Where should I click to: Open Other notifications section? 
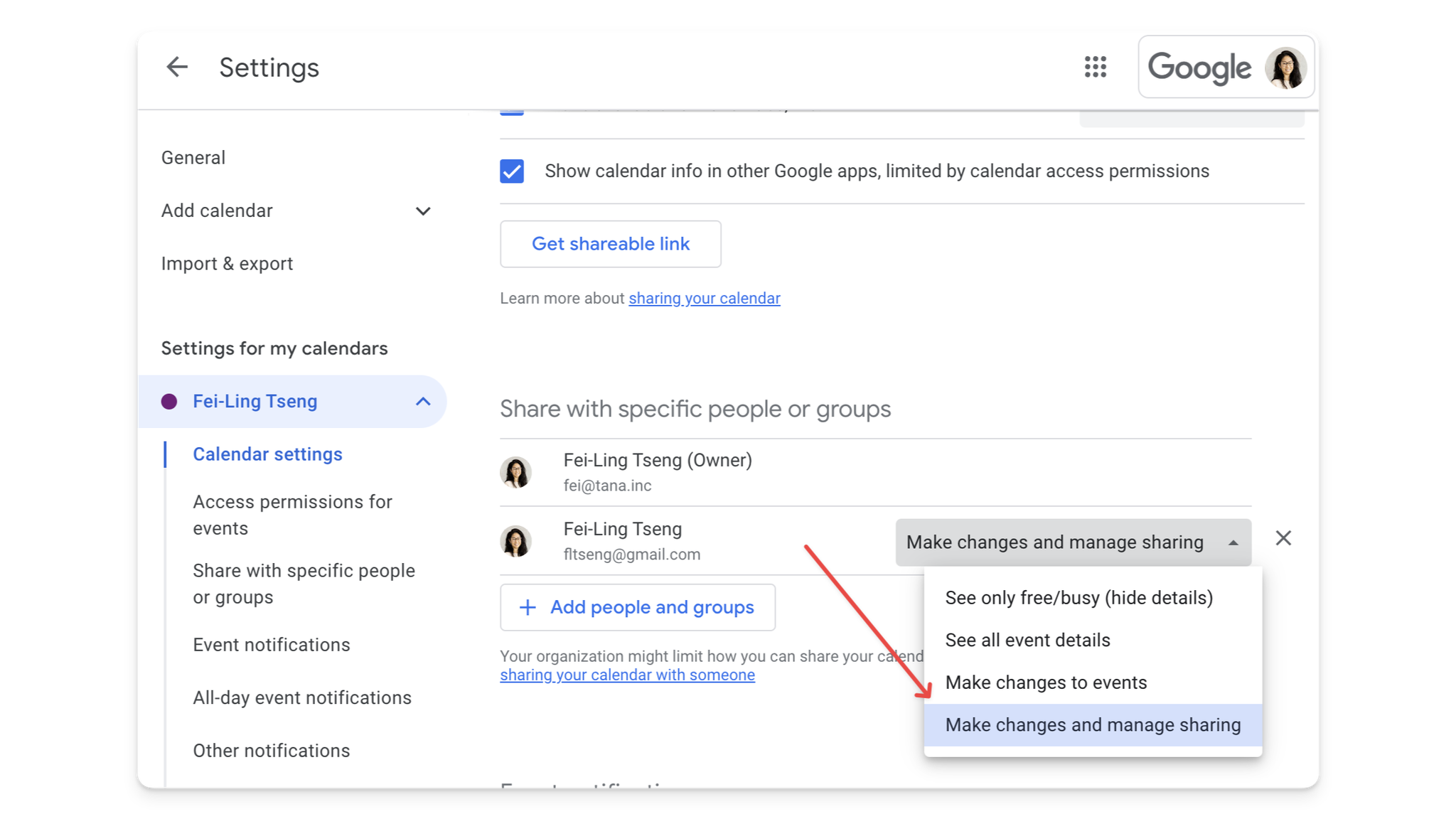point(272,751)
